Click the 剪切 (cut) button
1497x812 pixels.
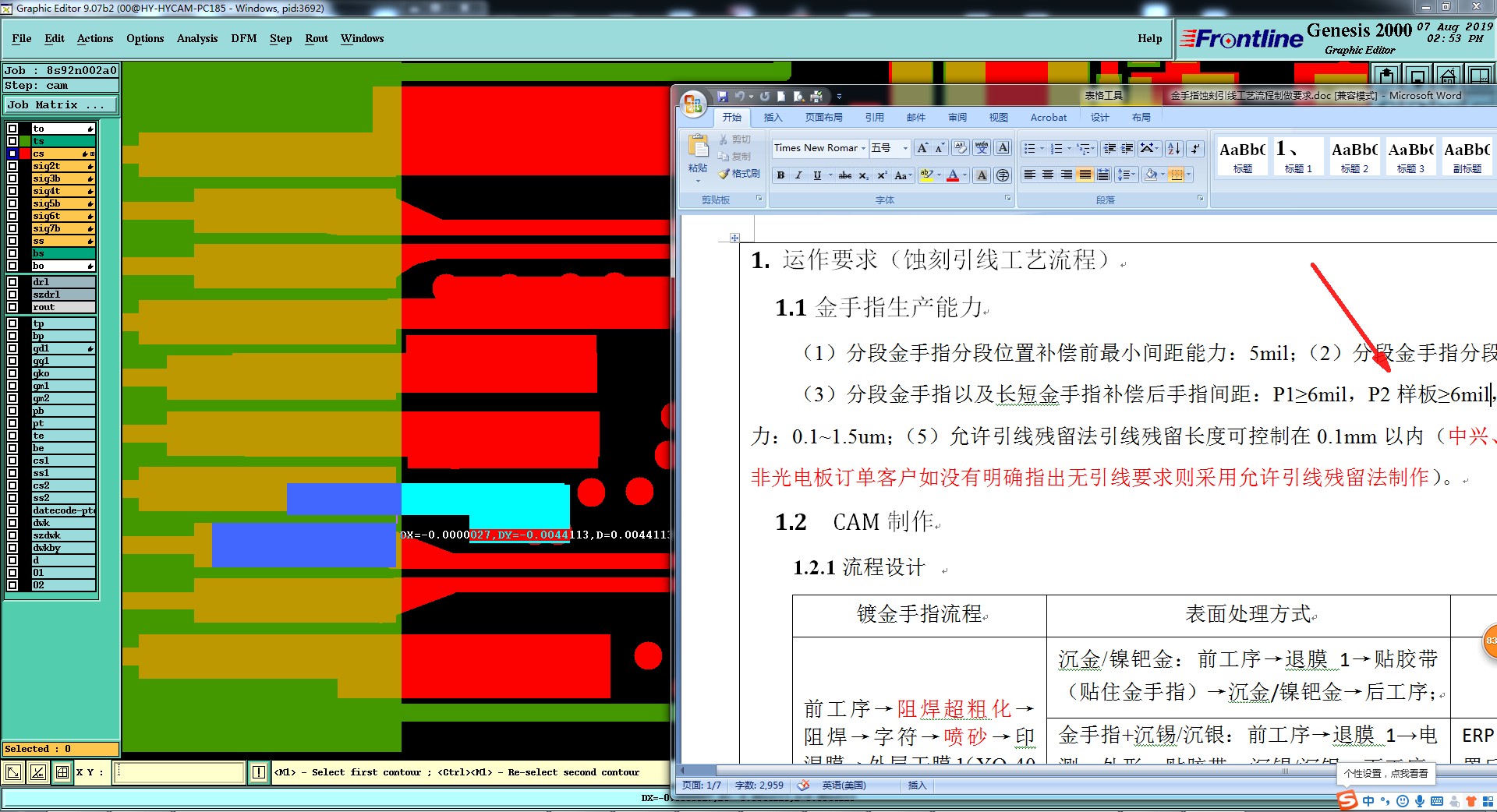click(x=734, y=139)
